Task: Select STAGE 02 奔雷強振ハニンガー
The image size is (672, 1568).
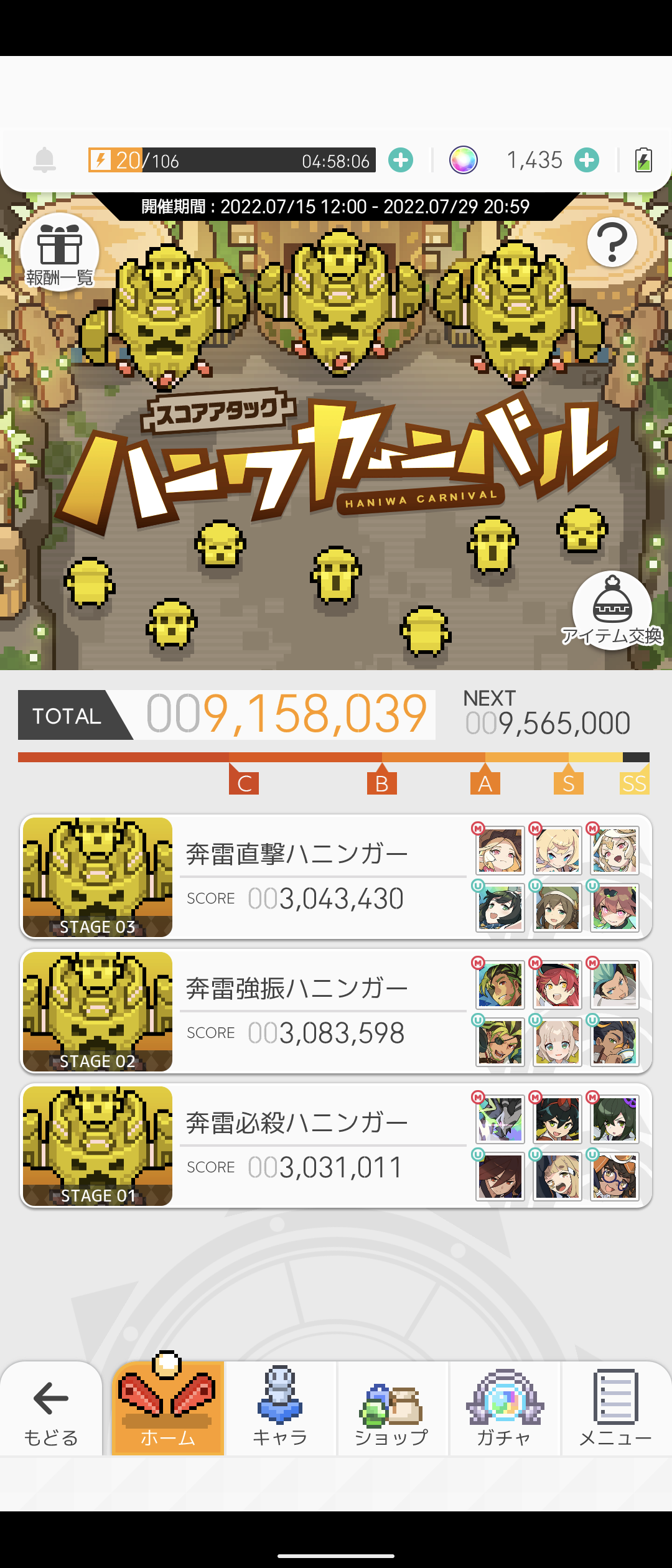Action: tap(336, 1011)
